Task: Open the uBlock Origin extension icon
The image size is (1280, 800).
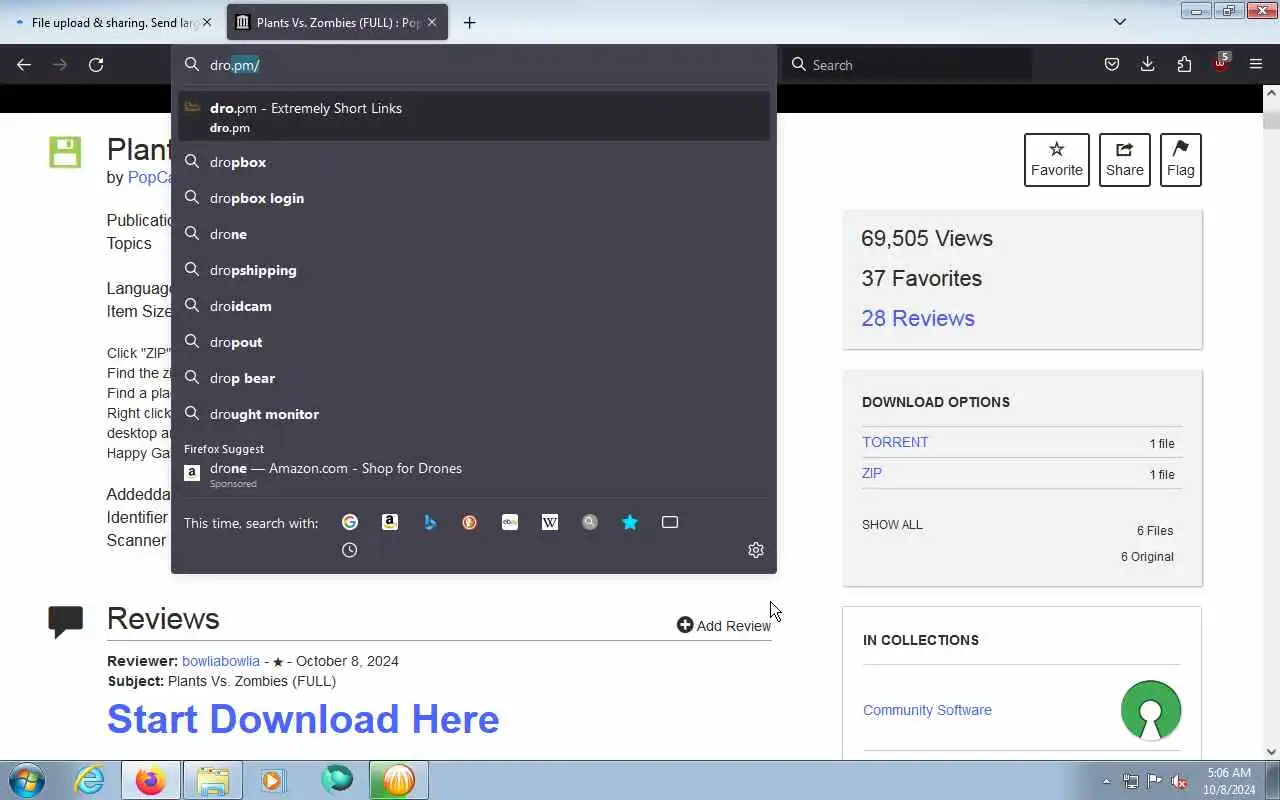Action: click(1220, 63)
